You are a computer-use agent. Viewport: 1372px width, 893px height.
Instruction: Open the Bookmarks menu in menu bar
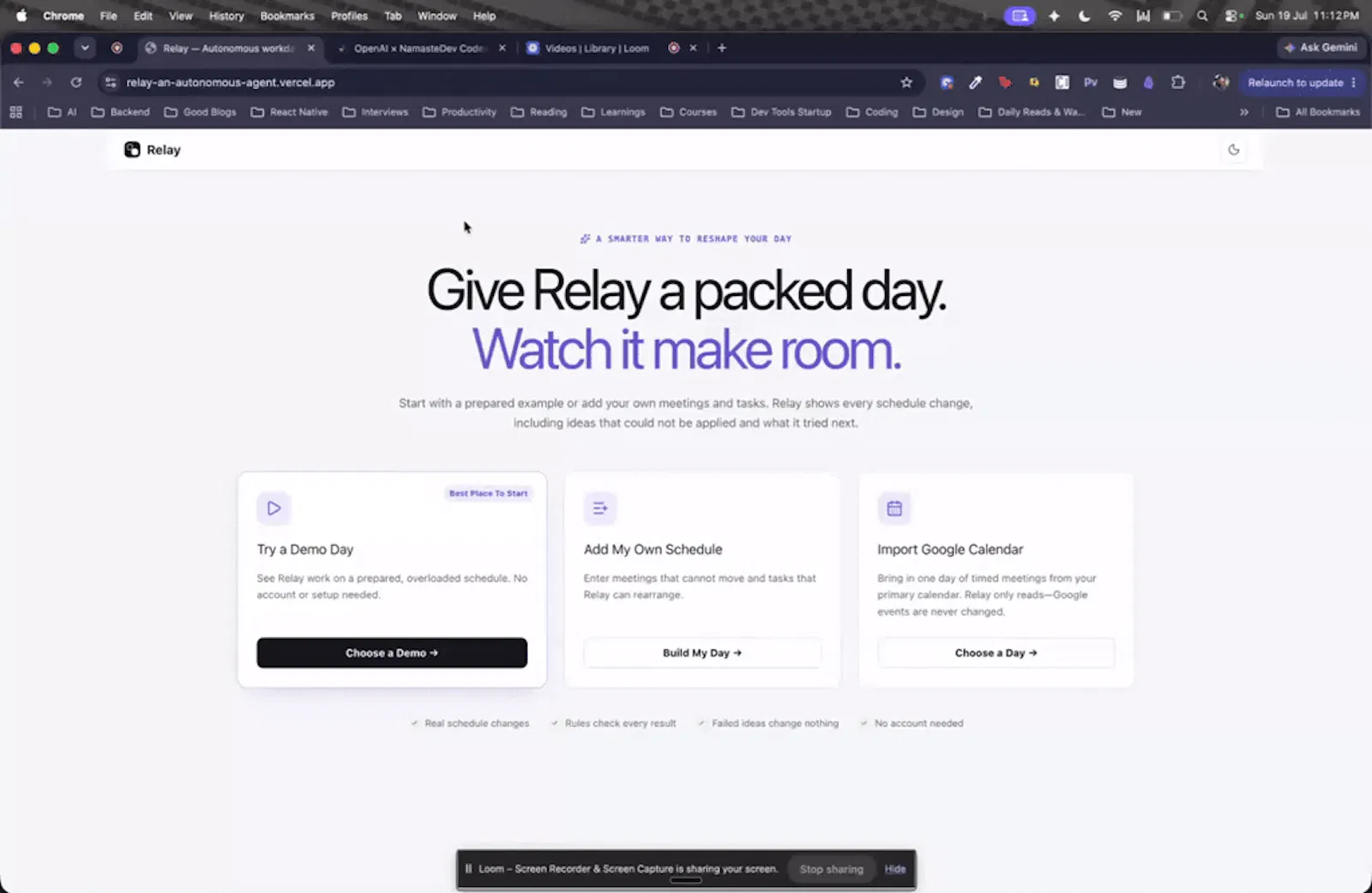(x=287, y=15)
